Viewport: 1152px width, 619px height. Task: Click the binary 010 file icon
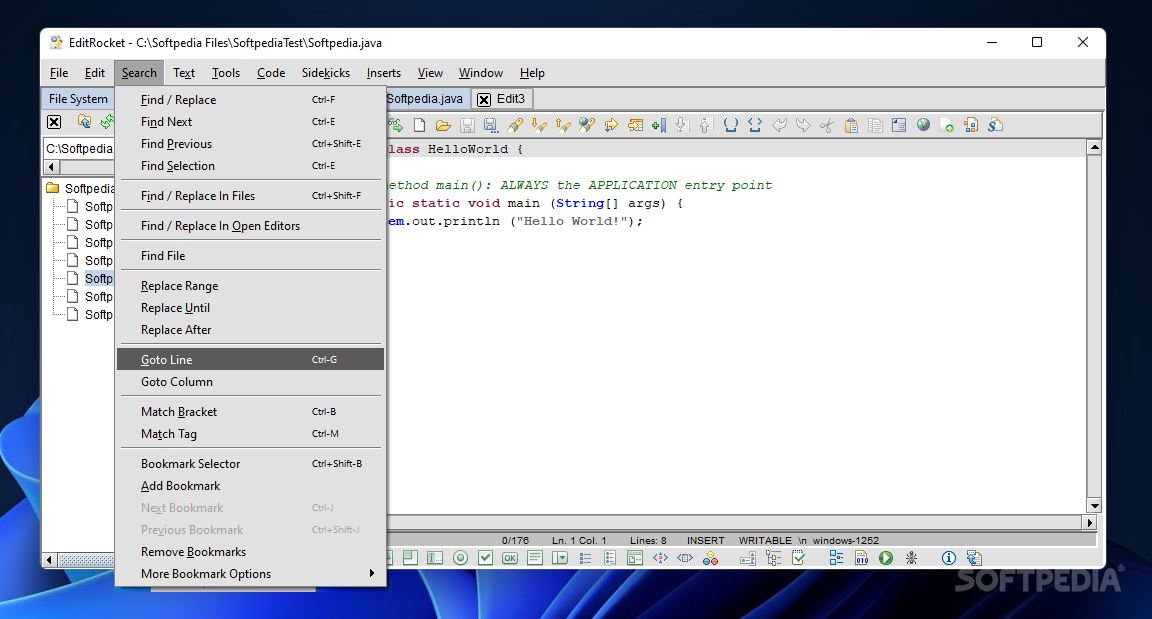click(x=861, y=558)
